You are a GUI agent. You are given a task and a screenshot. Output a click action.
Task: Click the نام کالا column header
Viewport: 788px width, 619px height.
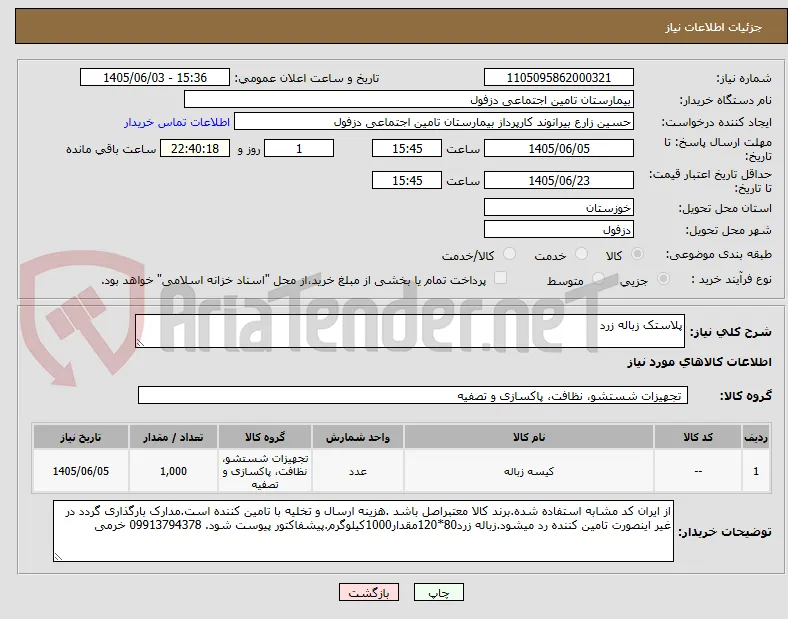(x=529, y=437)
